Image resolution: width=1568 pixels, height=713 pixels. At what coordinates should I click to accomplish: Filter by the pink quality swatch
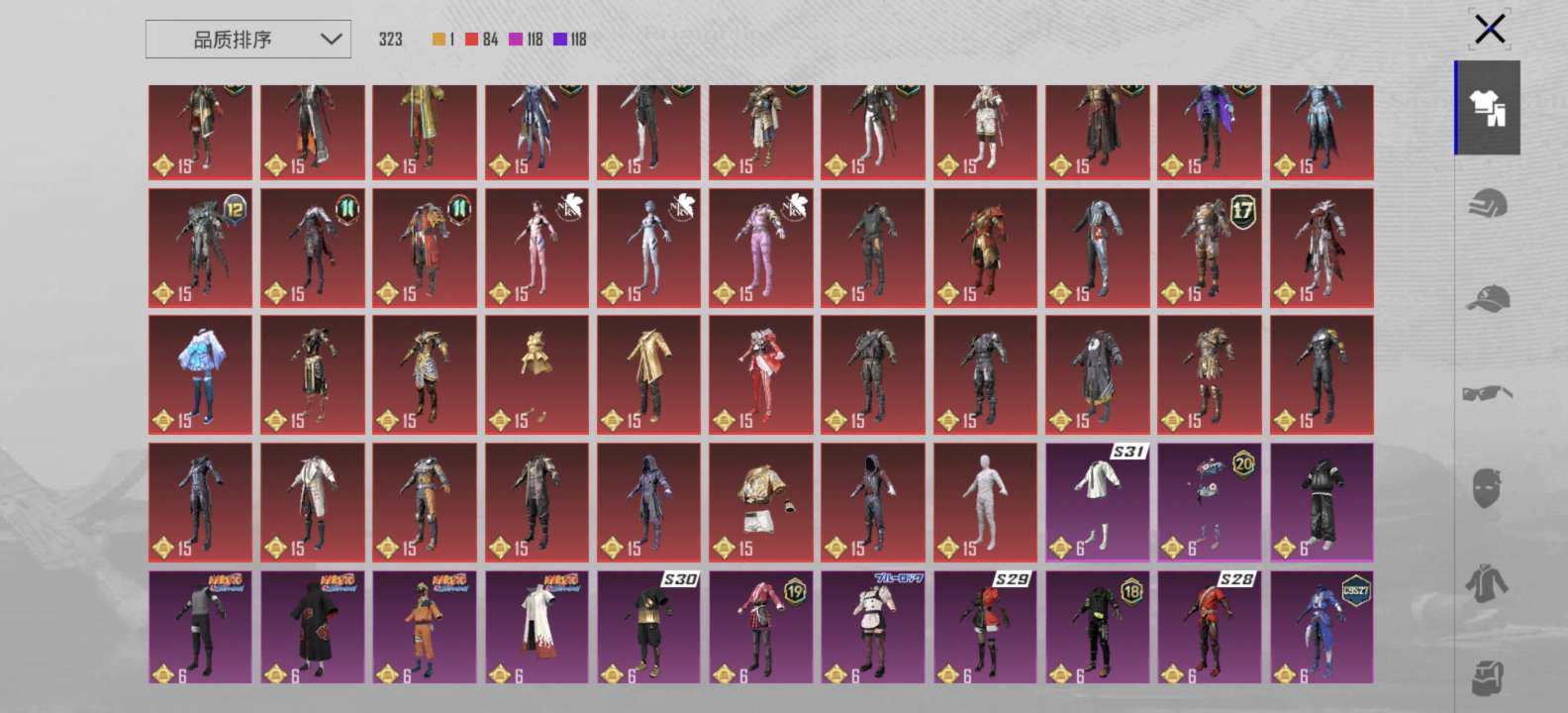pyautogui.click(x=516, y=40)
